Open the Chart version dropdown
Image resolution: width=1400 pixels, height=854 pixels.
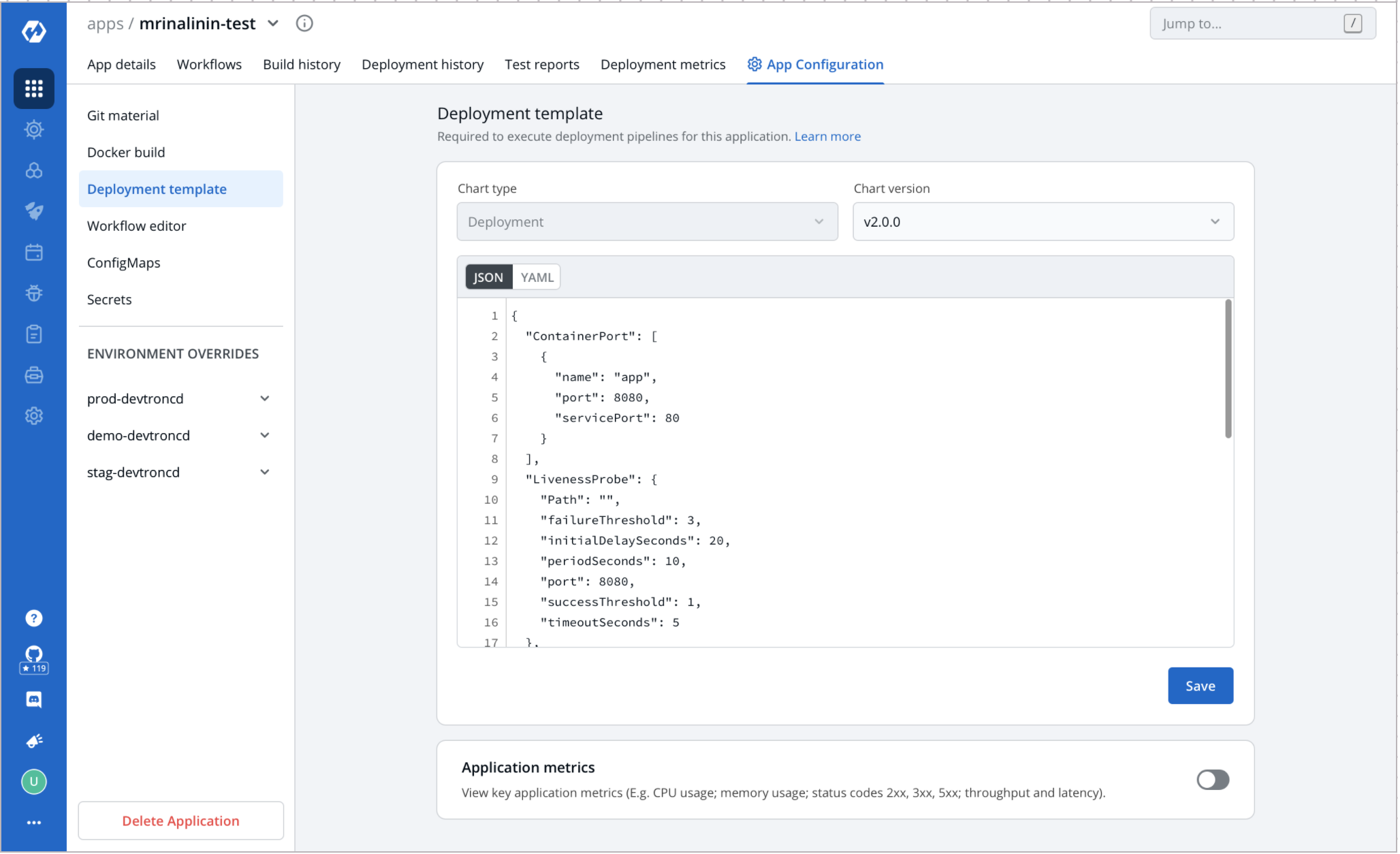tap(1042, 222)
